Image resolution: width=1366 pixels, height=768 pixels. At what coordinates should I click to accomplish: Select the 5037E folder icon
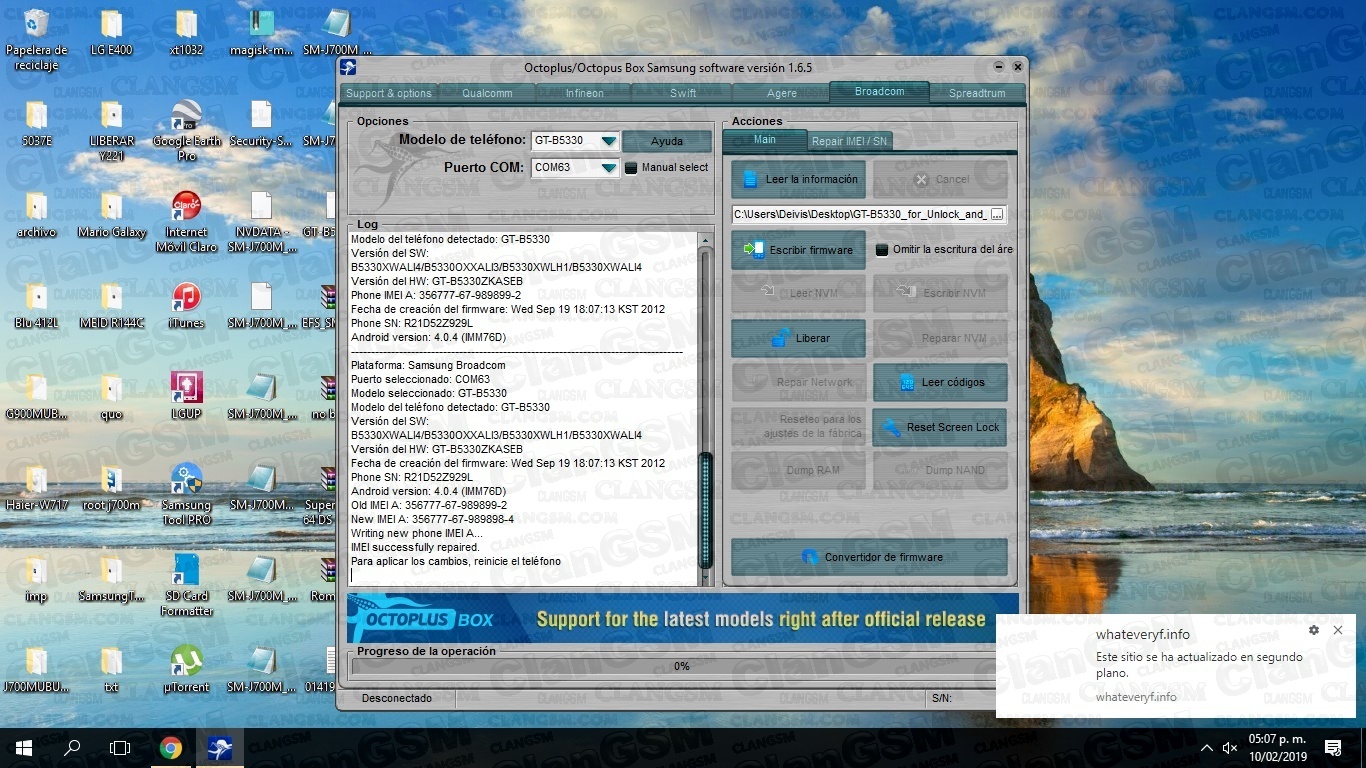click(36, 123)
